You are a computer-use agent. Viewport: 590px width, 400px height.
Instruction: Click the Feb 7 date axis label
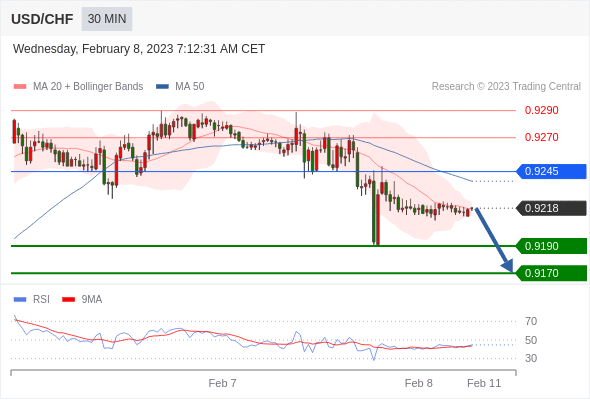[222, 383]
